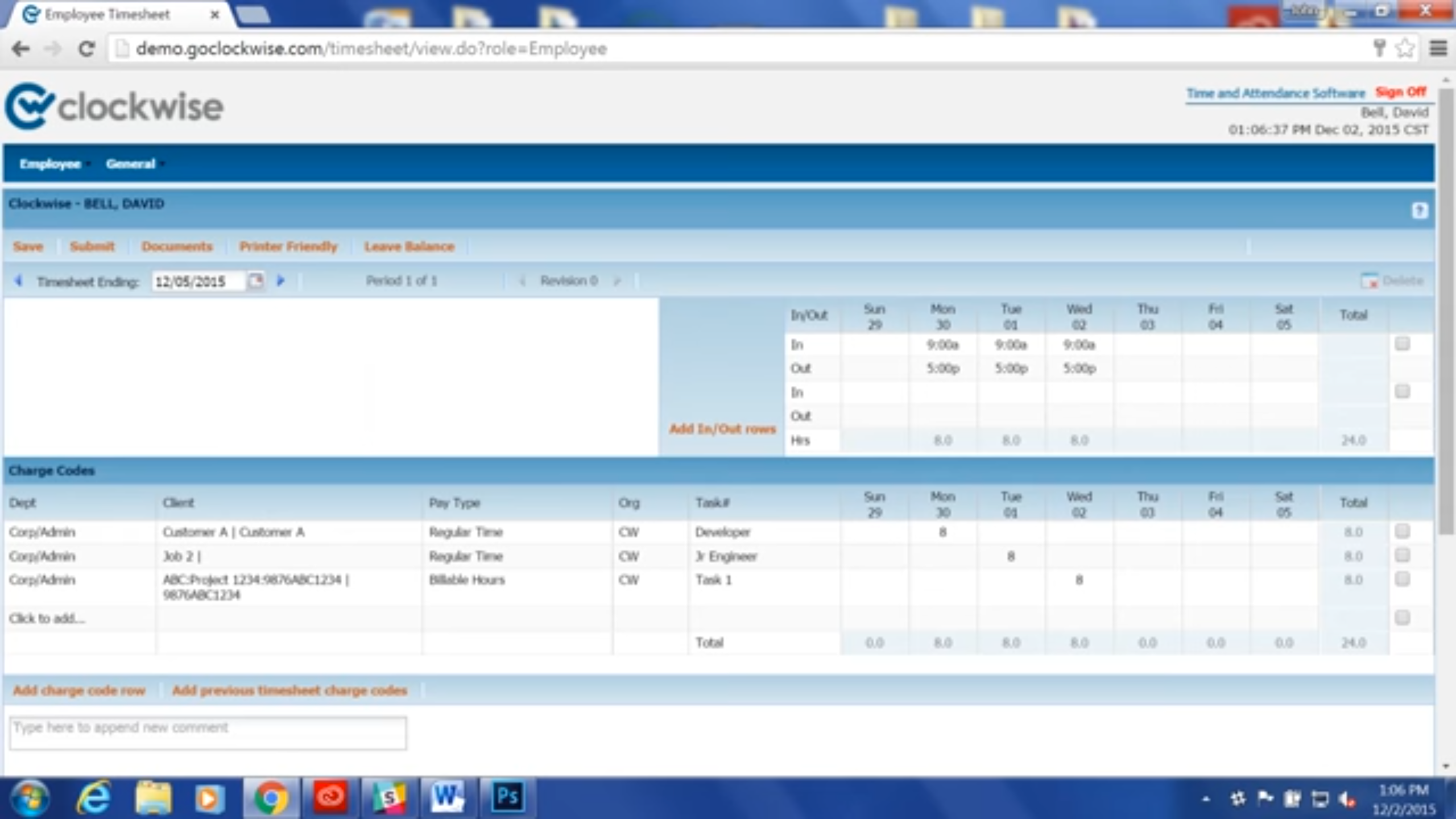This screenshot has height=819, width=1456.
Task: Click the Delete timesheet icon
Action: [1369, 280]
